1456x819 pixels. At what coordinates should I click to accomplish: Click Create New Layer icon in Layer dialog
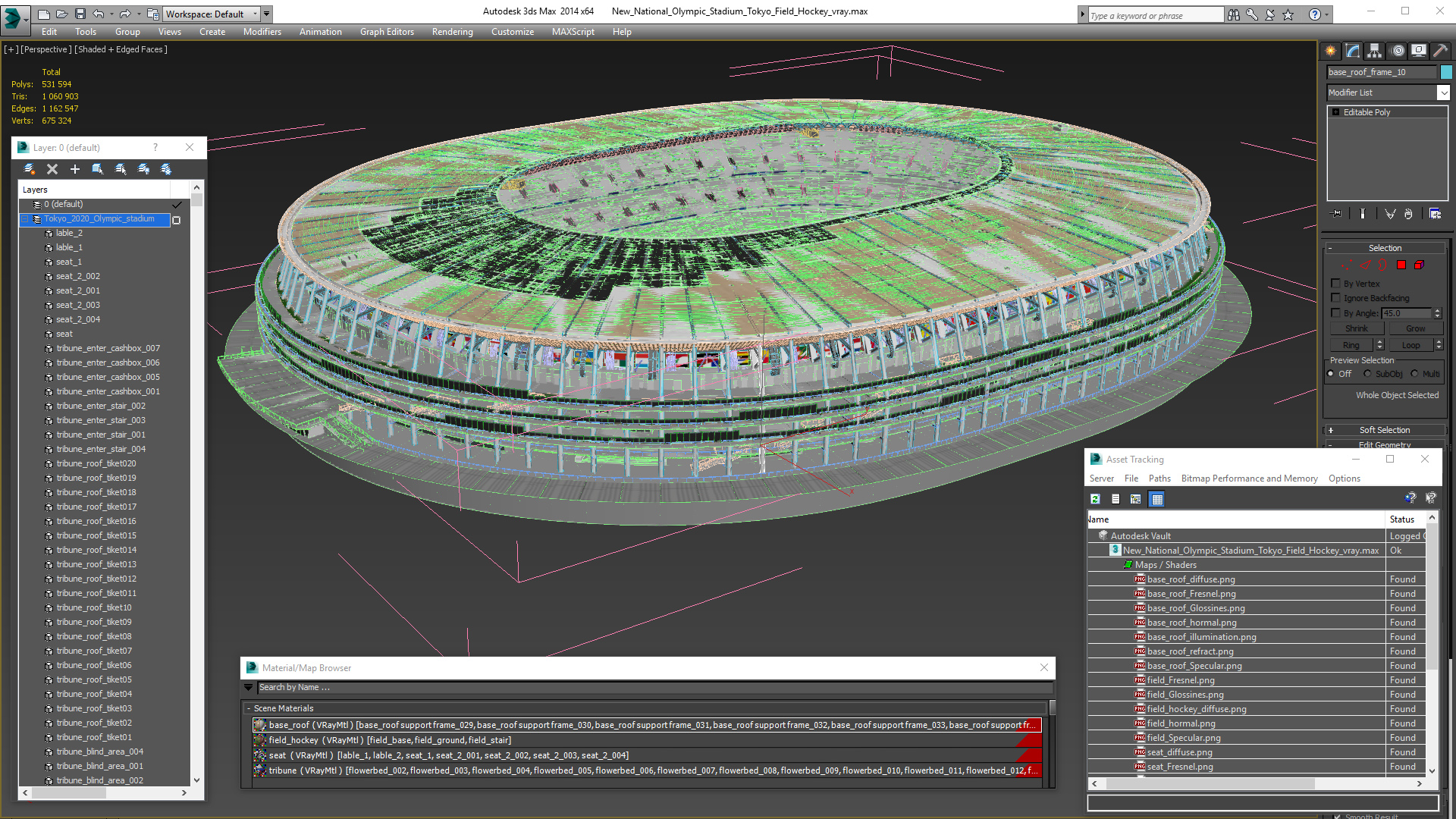coord(29,169)
